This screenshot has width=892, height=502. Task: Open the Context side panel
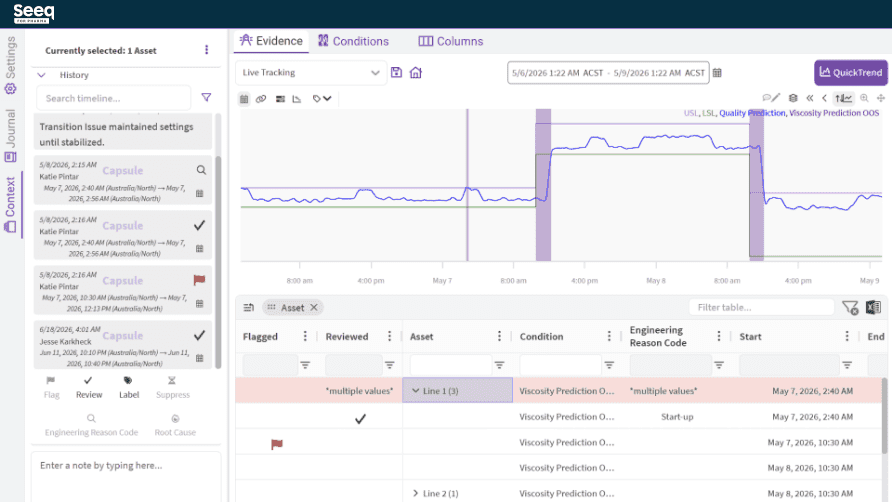11,205
